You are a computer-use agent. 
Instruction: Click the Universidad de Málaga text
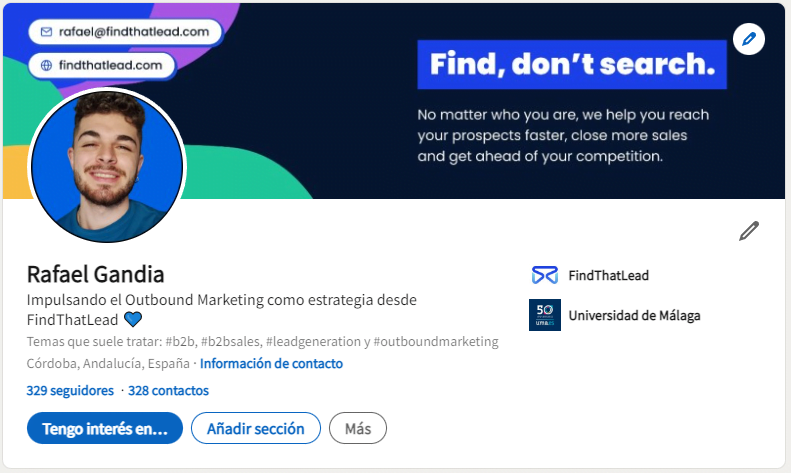(634, 315)
